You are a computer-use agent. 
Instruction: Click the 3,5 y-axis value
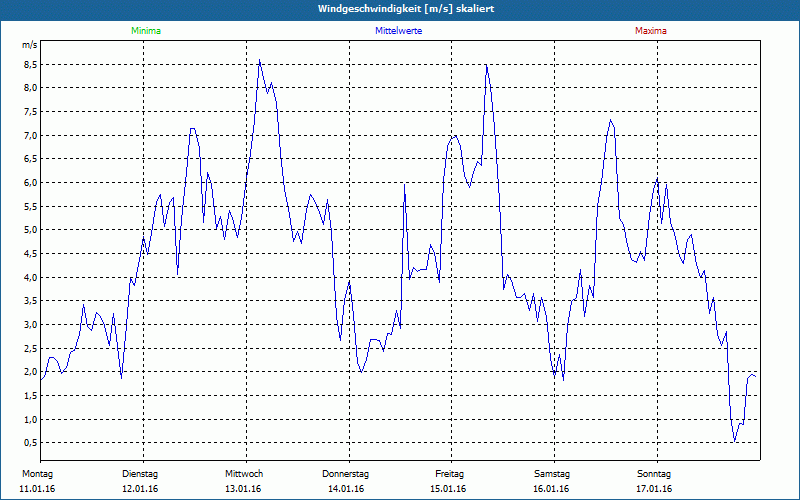[x=30, y=301]
